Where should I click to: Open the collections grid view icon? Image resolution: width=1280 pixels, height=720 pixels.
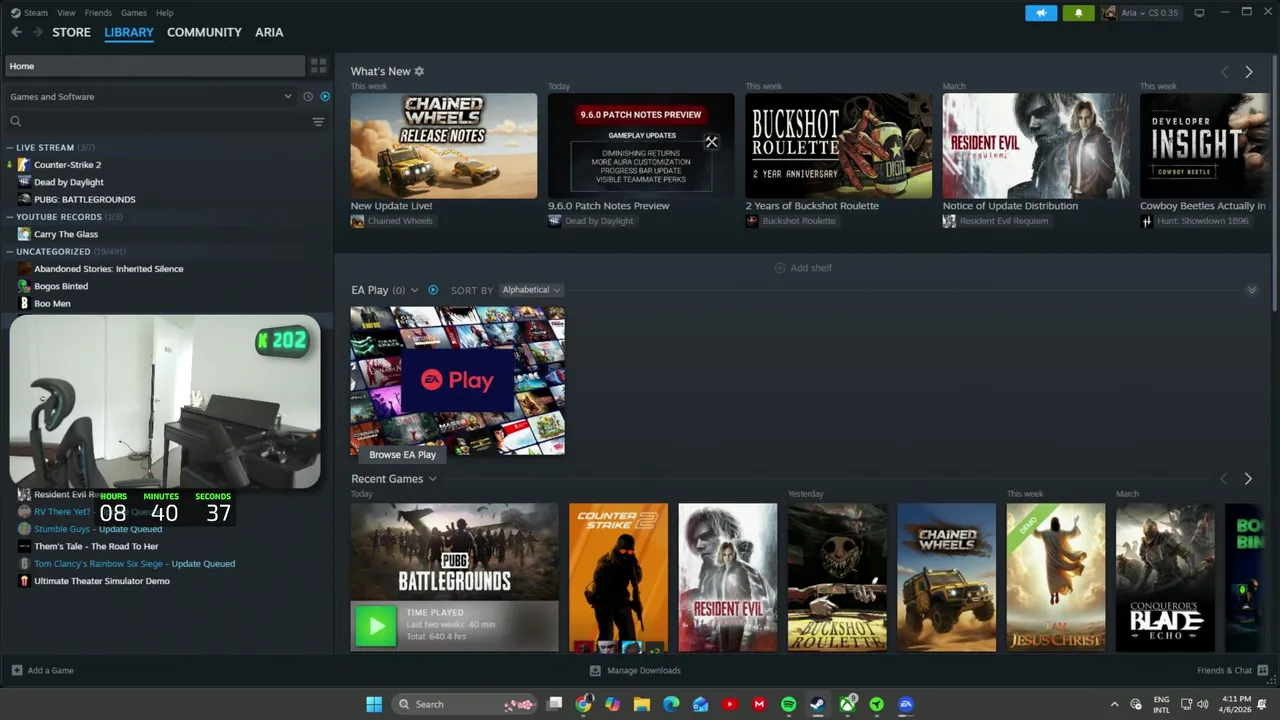point(318,66)
